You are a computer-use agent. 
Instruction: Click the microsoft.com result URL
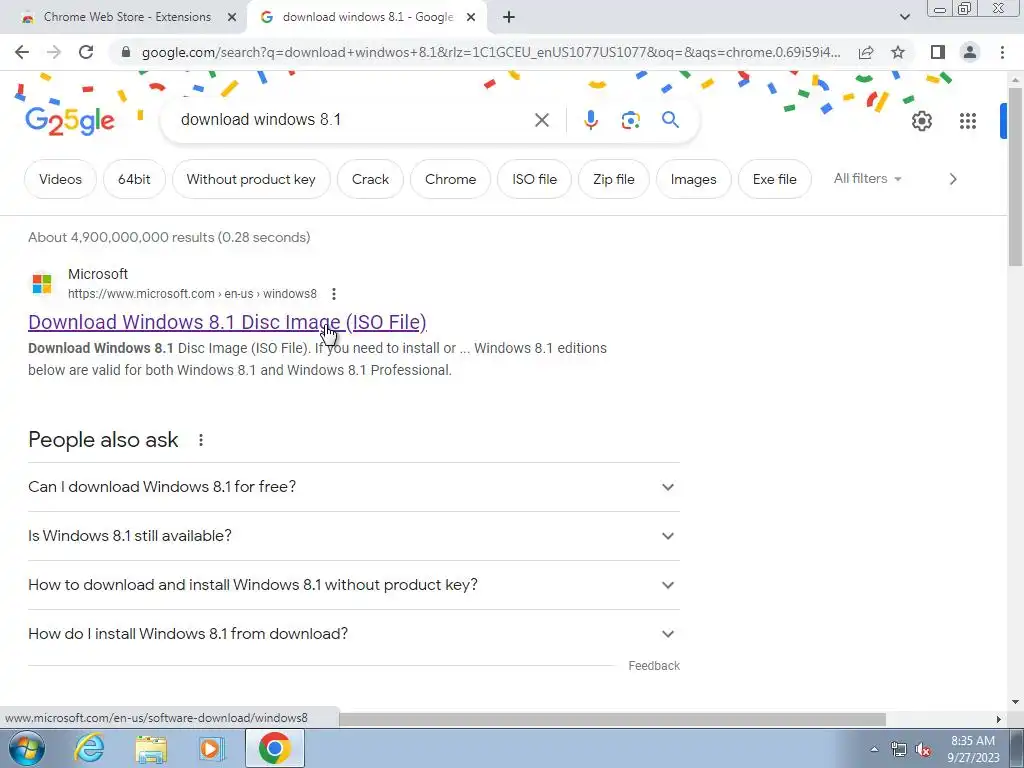pyautogui.click(x=192, y=294)
